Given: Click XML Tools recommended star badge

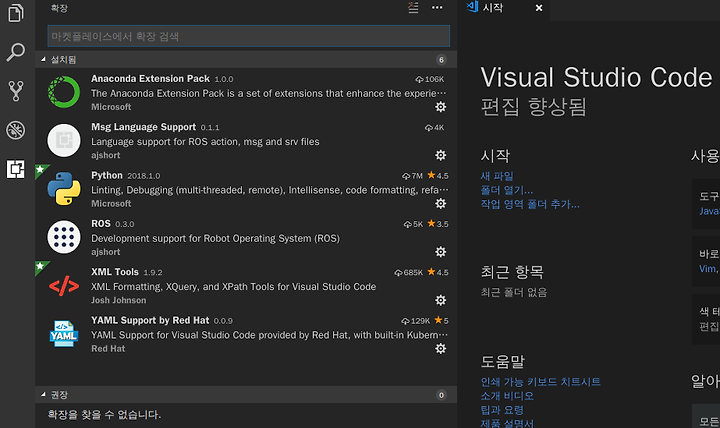Looking at the screenshot, I should pos(40,266).
